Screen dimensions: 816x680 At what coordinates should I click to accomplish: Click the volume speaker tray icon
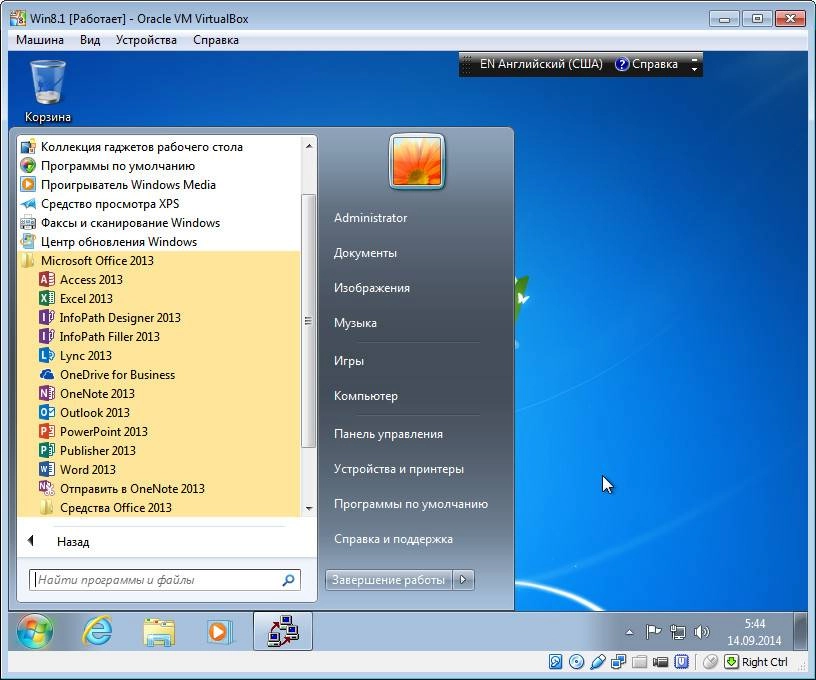(x=702, y=632)
